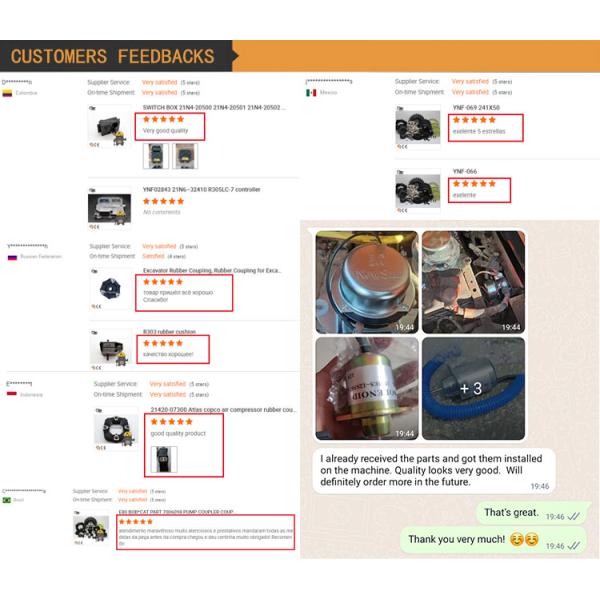Open the YNF-069 241X50 product title
The width and height of the screenshot is (600, 600).
(x=476, y=108)
